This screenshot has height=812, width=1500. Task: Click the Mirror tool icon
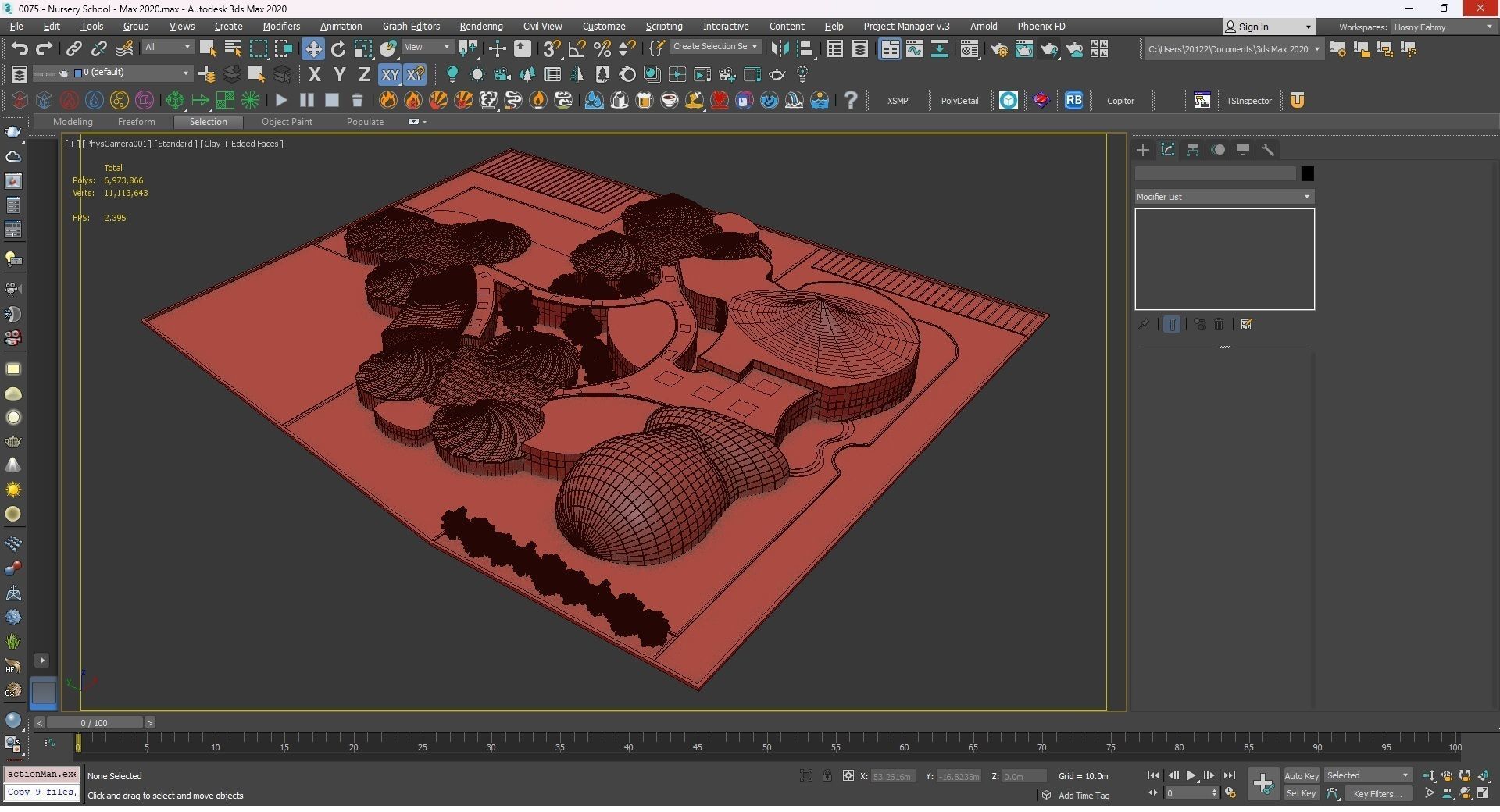pos(779,49)
